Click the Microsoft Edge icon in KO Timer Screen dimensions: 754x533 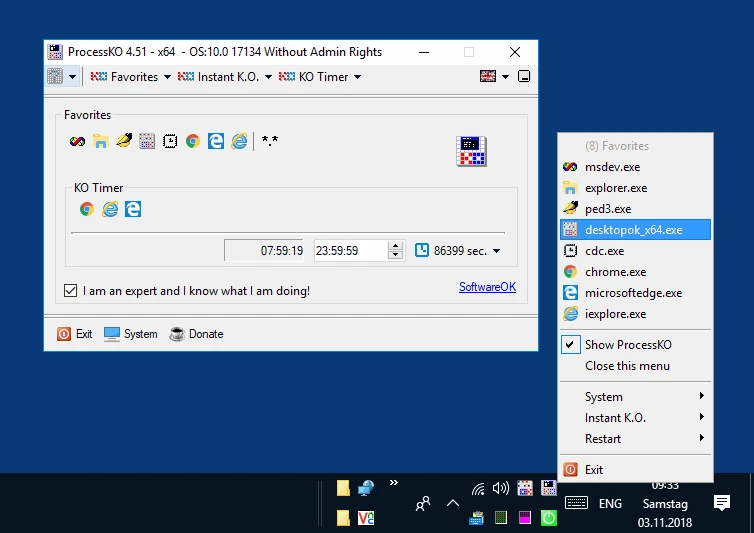click(133, 209)
